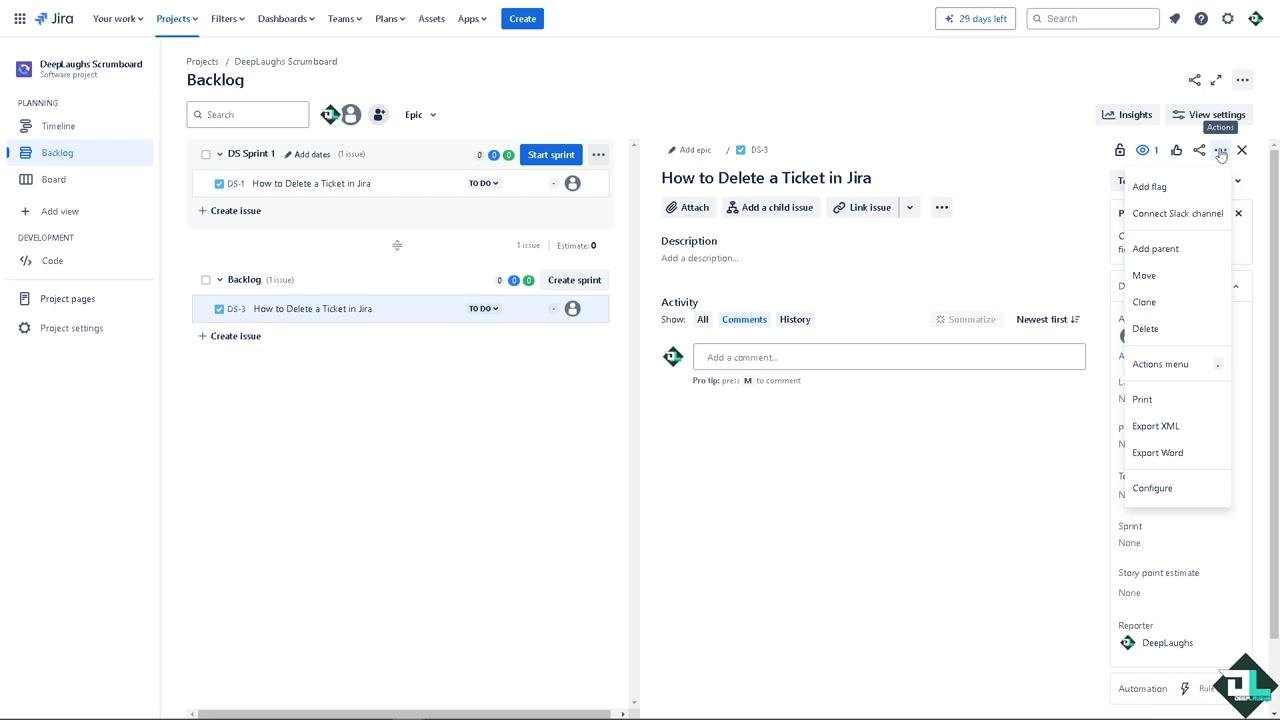Click the Start sprint button

[551, 154]
